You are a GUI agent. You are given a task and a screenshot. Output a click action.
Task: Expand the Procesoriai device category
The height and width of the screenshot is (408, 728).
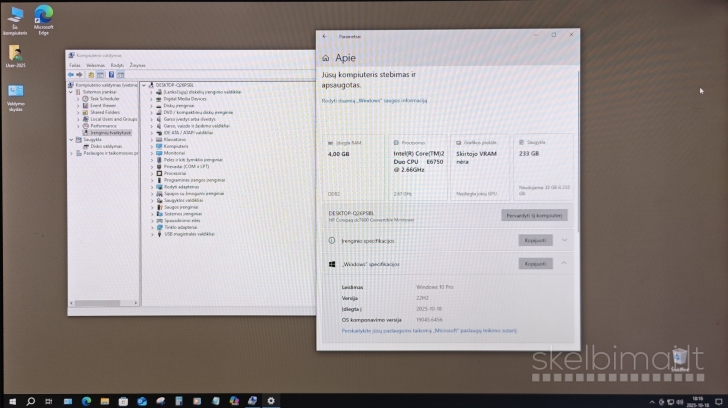click(151, 172)
